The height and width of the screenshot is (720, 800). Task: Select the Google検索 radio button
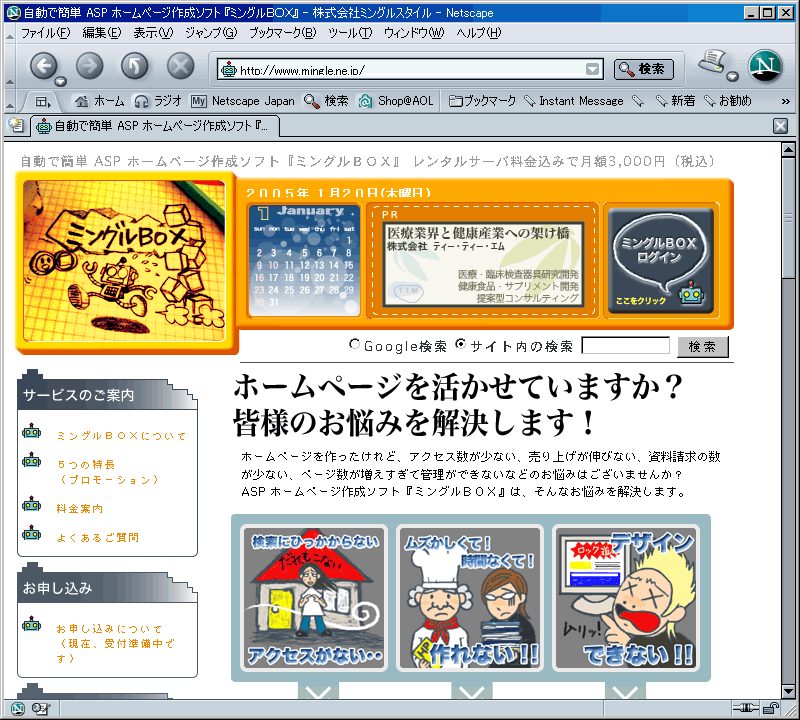354,344
